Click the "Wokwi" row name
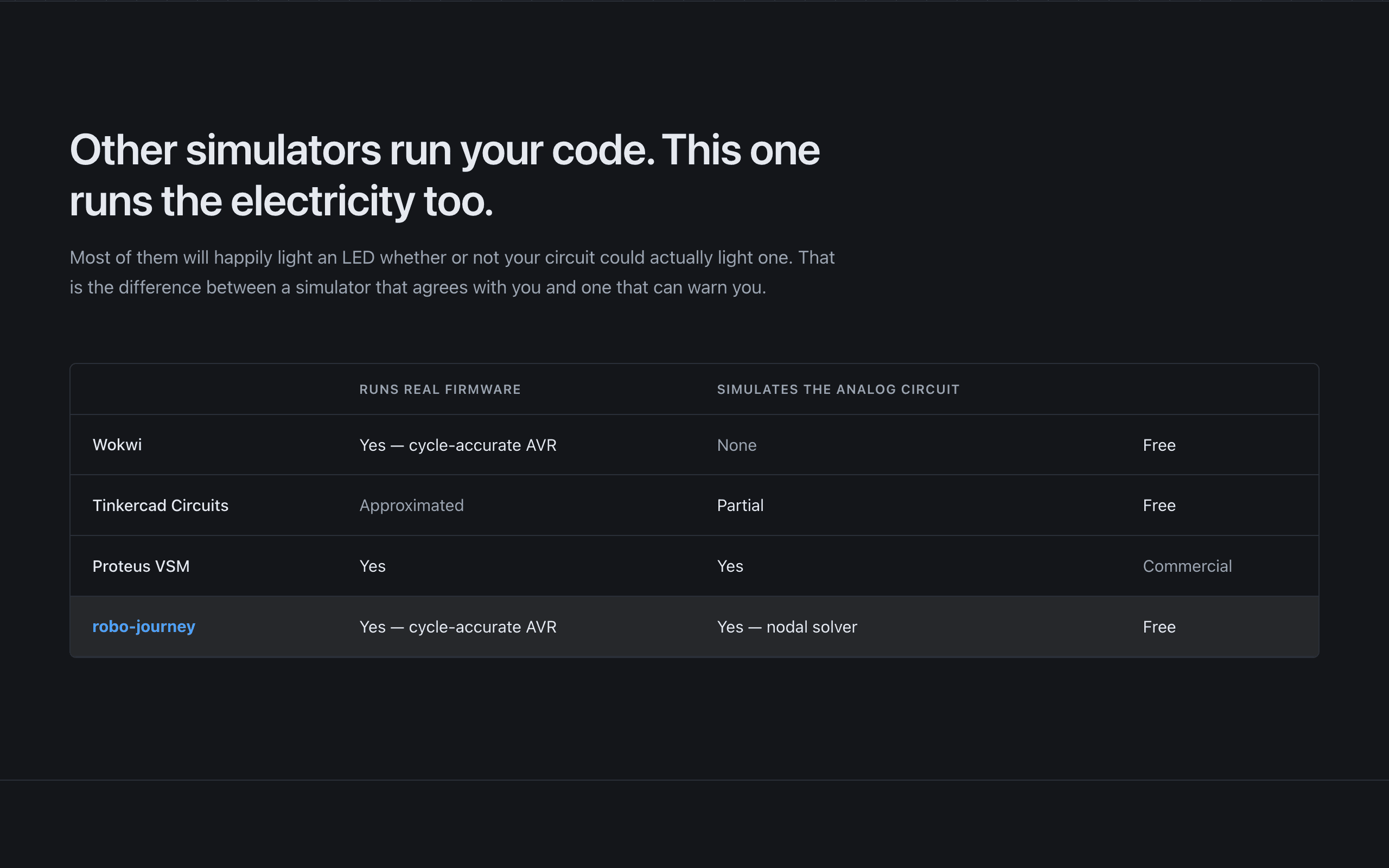Image resolution: width=1389 pixels, height=868 pixels. pyautogui.click(x=117, y=445)
